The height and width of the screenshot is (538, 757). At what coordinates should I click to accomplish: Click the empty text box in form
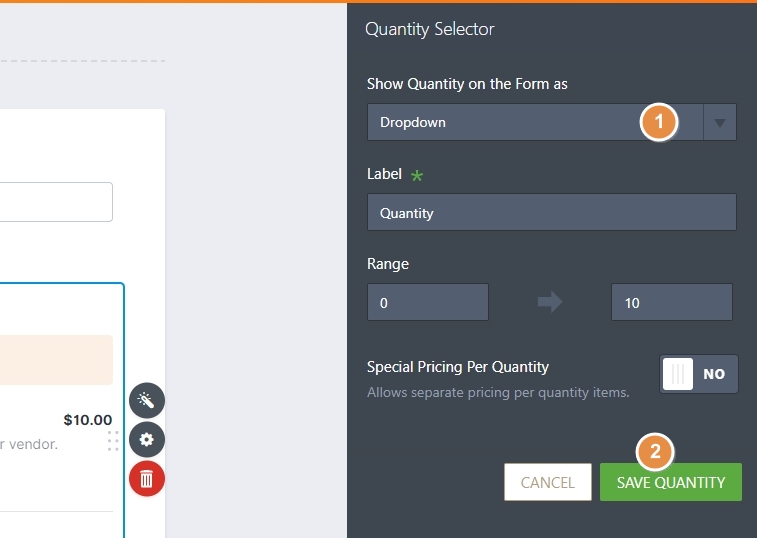(x=55, y=202)
